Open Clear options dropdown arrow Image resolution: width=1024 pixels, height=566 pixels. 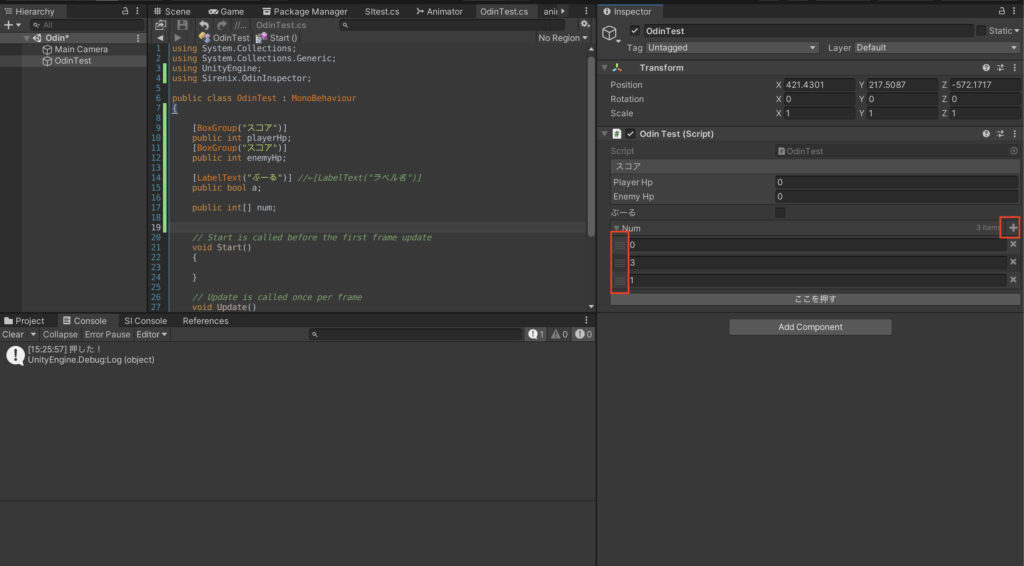33,334
